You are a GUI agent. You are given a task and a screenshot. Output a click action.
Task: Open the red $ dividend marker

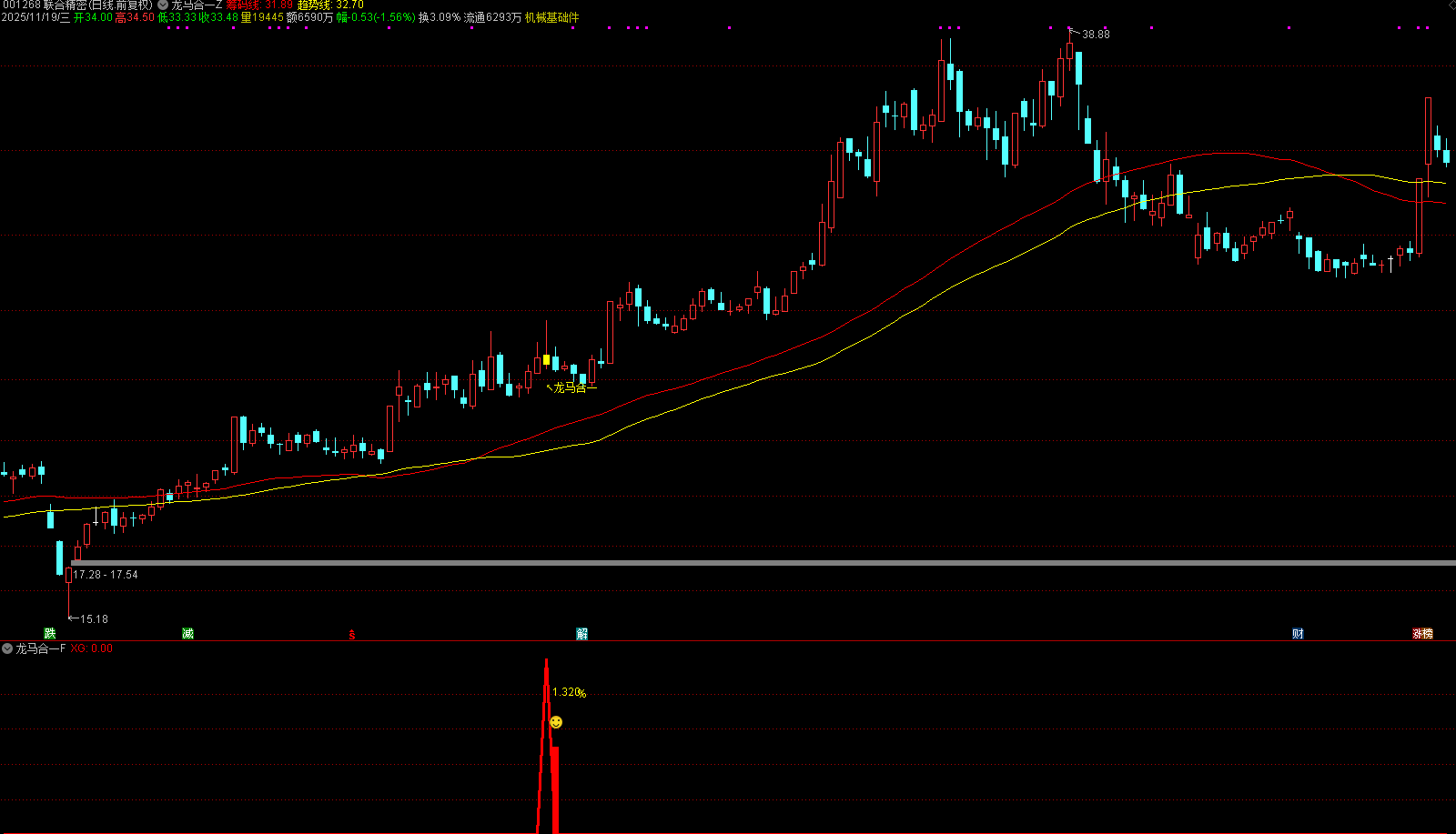coord(352,634)
